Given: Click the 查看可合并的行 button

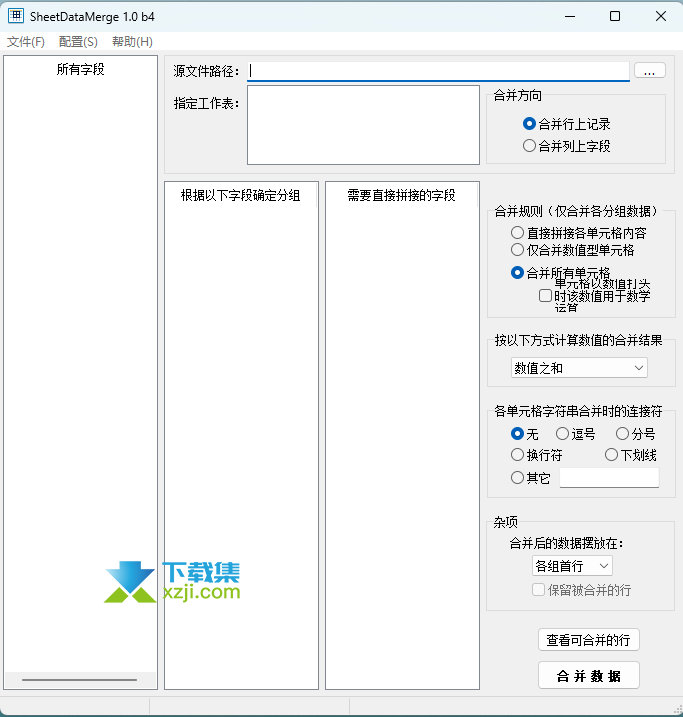Looking at the screenshot, I should tap(588, 640).
